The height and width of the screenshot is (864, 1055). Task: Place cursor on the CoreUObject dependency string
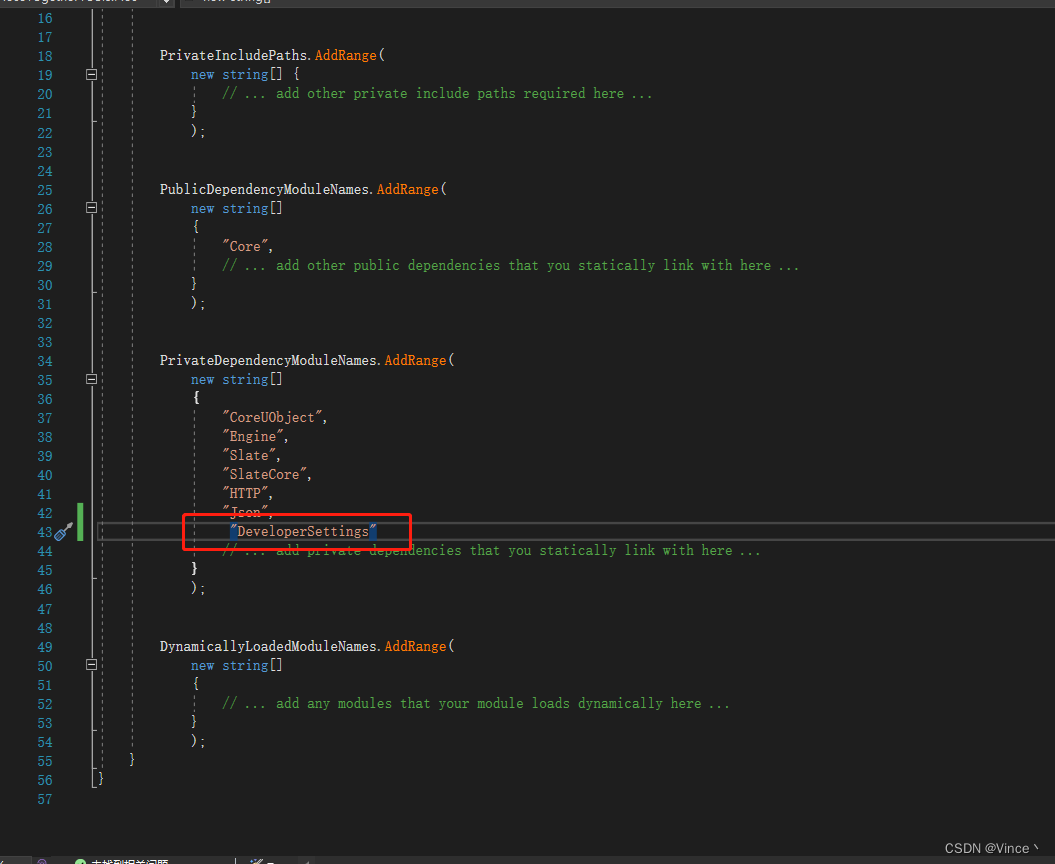pos(270,417)
